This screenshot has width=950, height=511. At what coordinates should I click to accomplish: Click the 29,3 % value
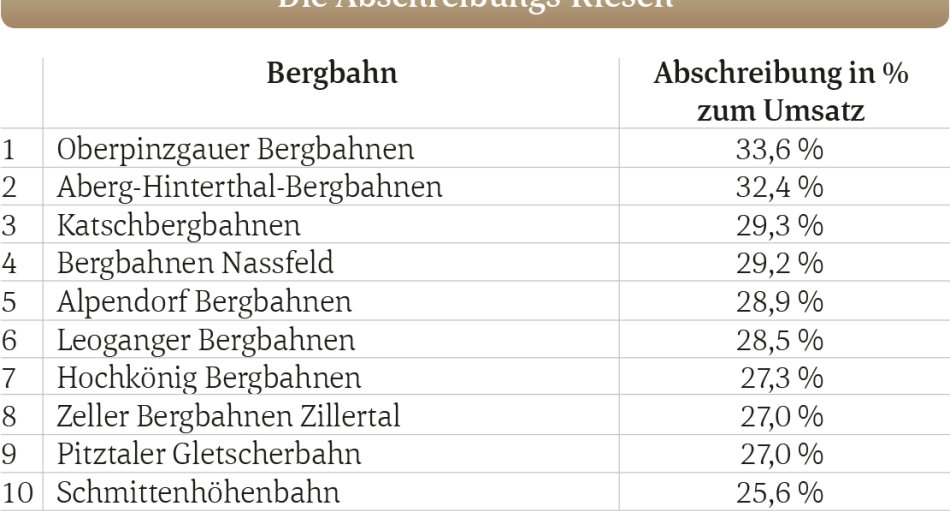pyautogui.click(x=780, y=225)
